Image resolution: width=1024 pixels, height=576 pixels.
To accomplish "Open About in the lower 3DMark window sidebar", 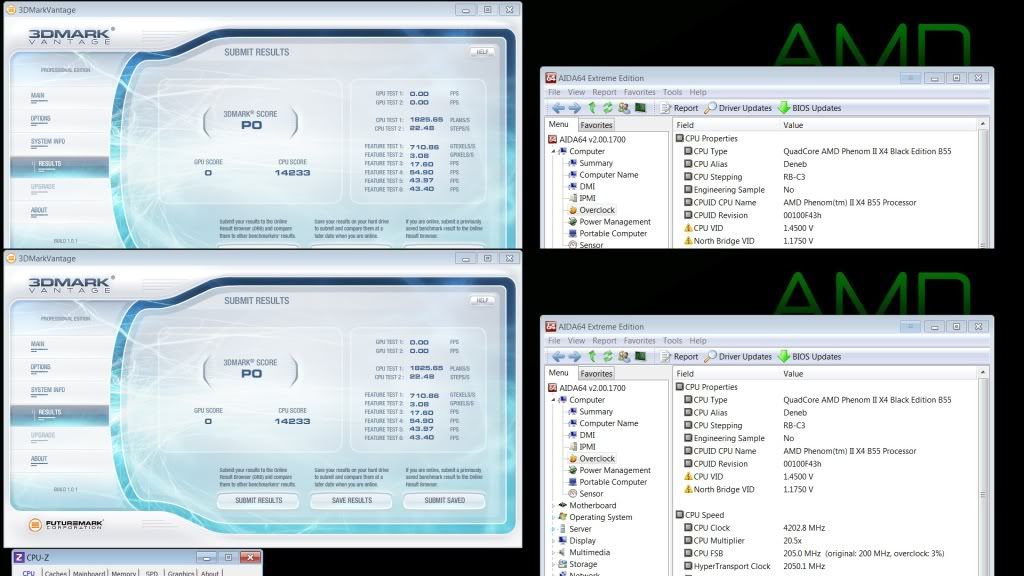I will pos(39,459).
